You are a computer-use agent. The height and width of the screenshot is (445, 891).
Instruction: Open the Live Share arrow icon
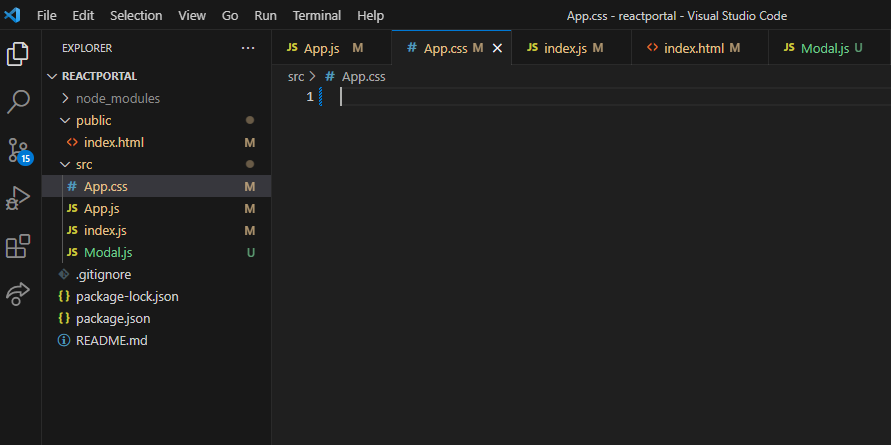coord(18,294)
